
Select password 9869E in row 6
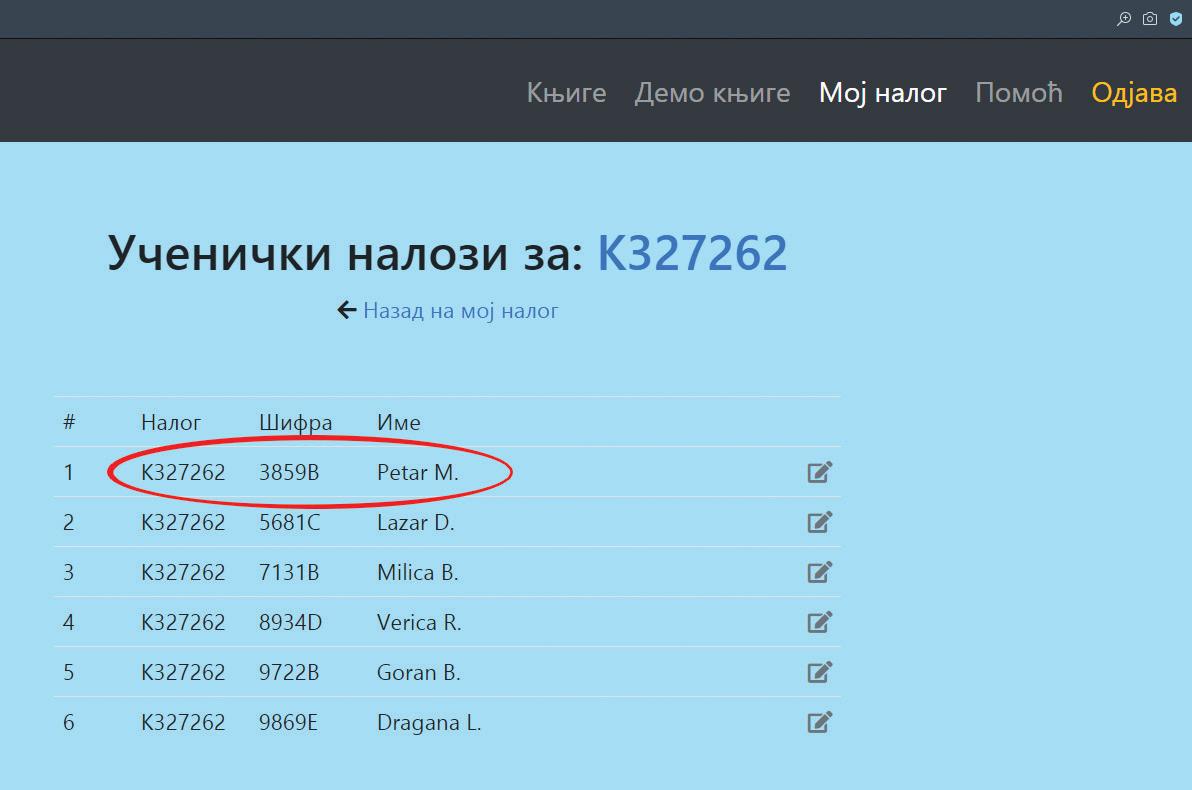(288, 722)
